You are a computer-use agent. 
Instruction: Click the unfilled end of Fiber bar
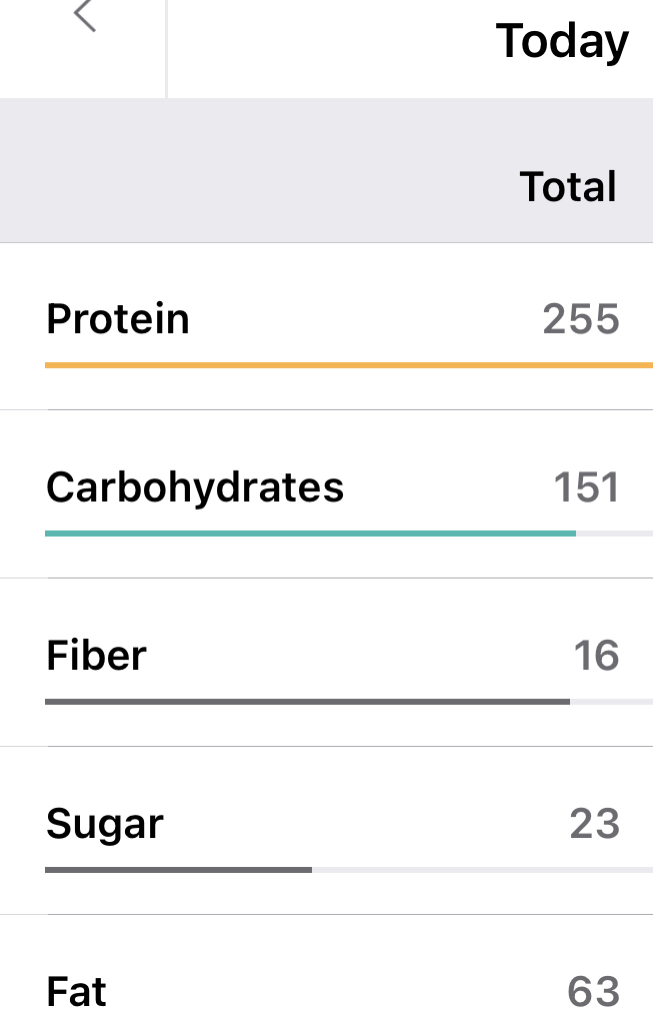click(610, 701)
